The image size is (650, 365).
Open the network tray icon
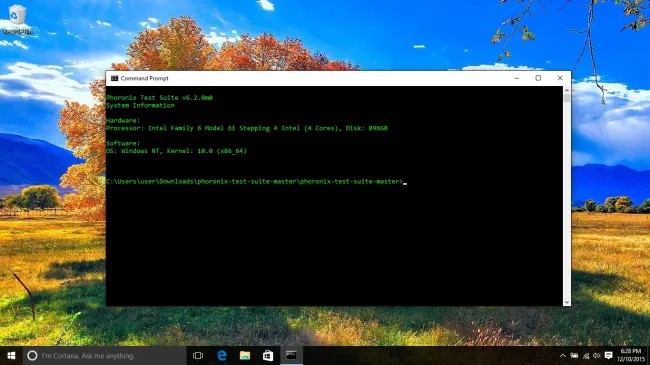586,356
